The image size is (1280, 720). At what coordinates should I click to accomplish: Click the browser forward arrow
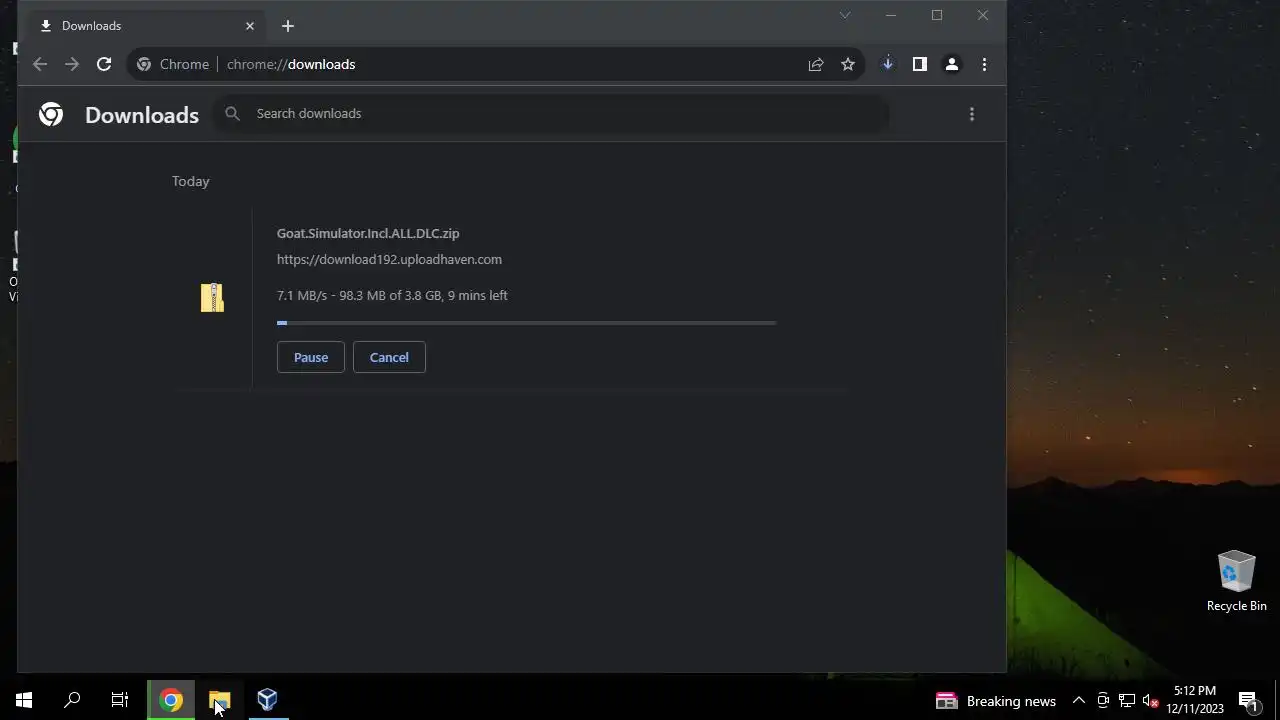(72, 64)
